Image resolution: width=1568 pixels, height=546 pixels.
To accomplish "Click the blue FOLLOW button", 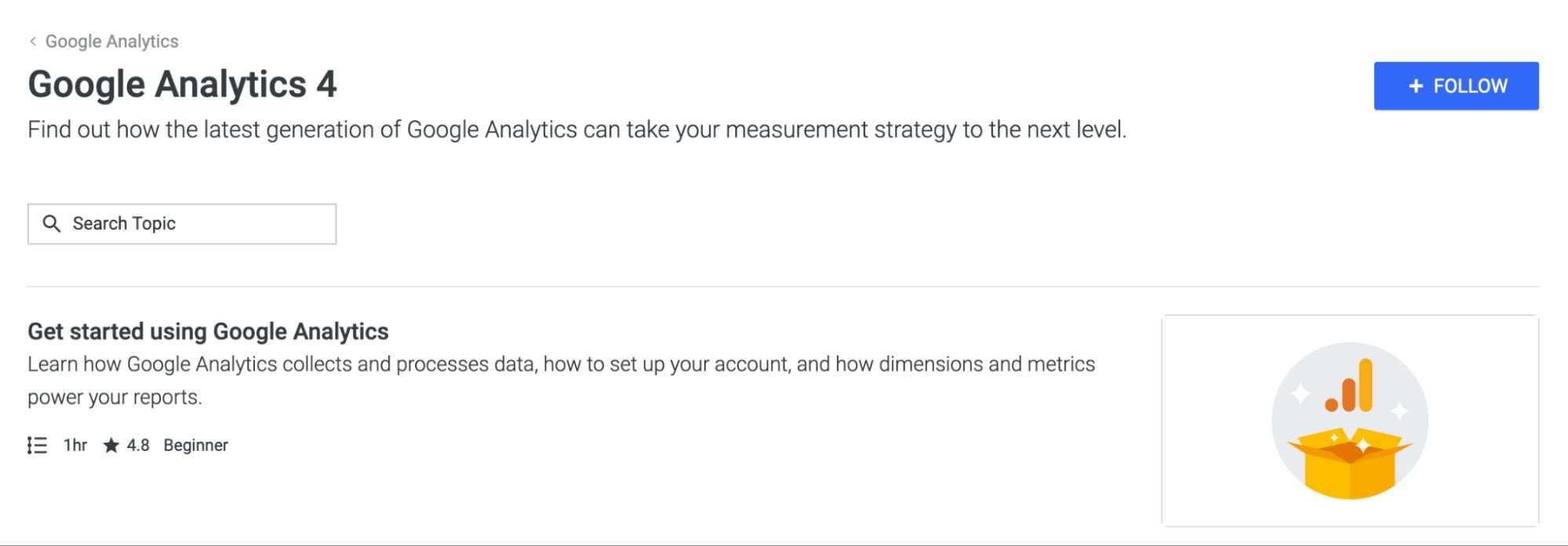I will pyautogui.click(x=1456, y=86).
